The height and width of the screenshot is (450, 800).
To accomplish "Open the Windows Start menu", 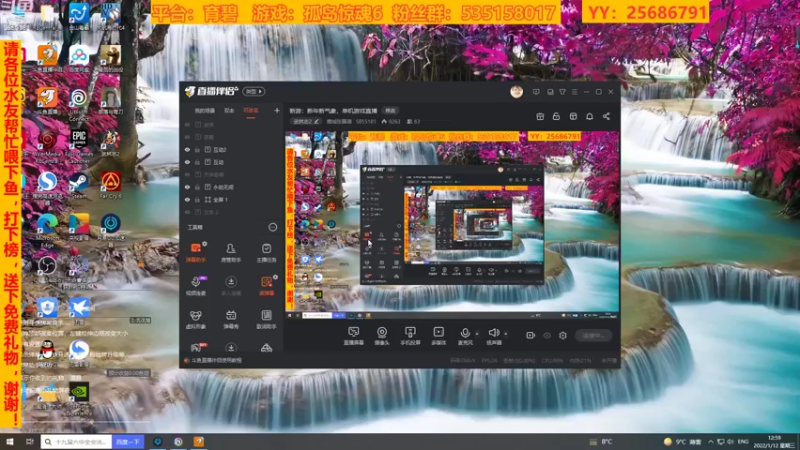I will click(9, 442).
